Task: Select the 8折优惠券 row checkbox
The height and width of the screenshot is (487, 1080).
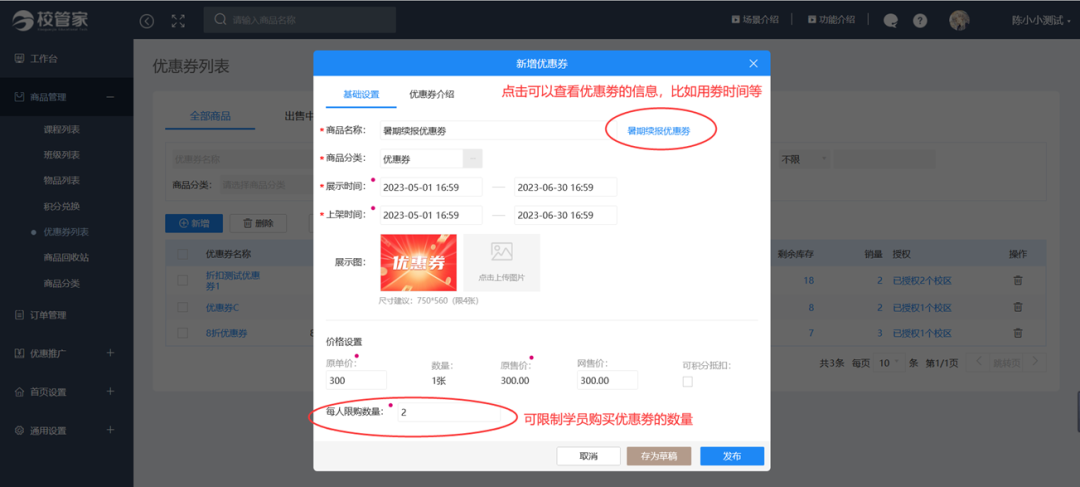Action: [x=182, y=333]
